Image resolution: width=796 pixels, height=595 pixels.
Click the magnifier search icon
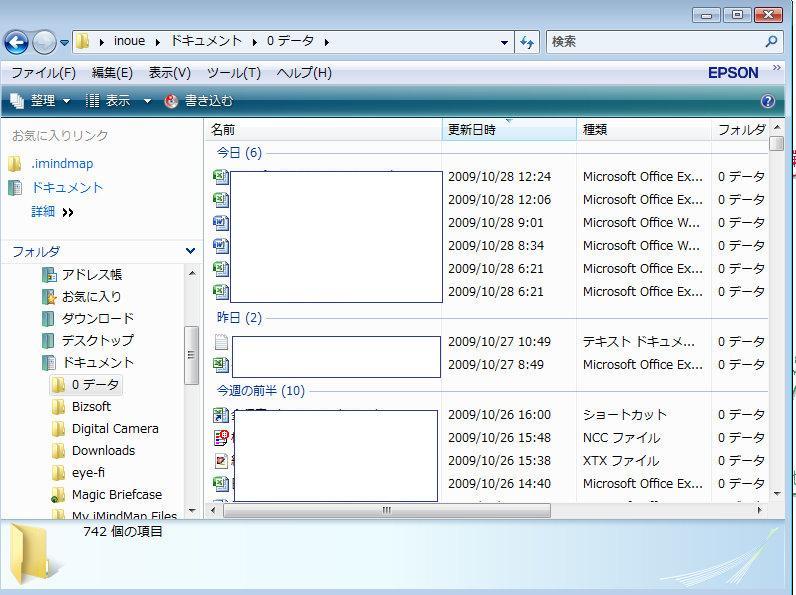(x=771, y=42)
